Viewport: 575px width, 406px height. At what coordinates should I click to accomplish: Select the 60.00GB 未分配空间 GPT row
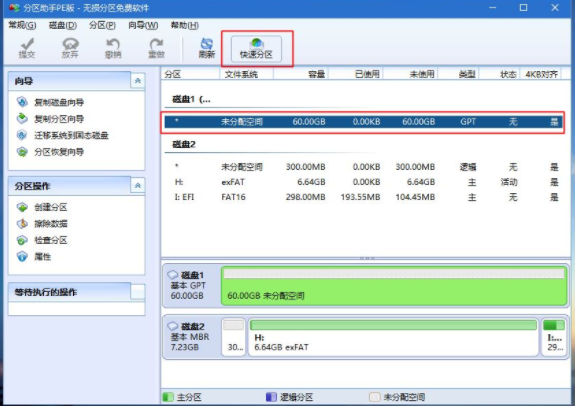(x=363, y=122)
